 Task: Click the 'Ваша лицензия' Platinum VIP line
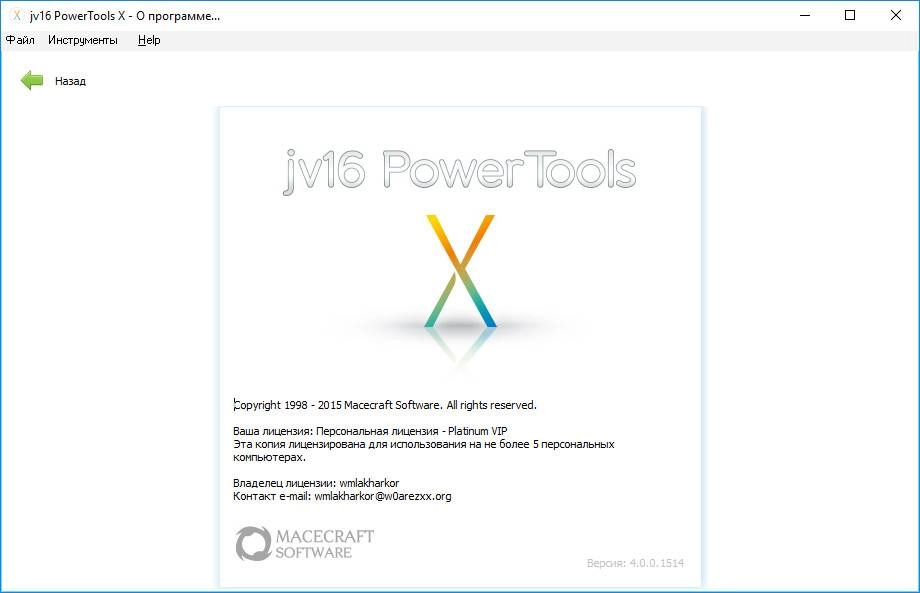click(x=370, y=431)
